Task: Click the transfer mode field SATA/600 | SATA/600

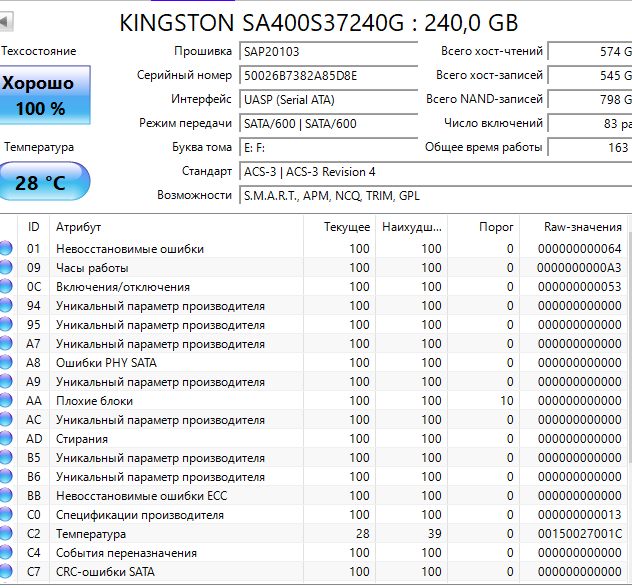Action: (328, 123)
